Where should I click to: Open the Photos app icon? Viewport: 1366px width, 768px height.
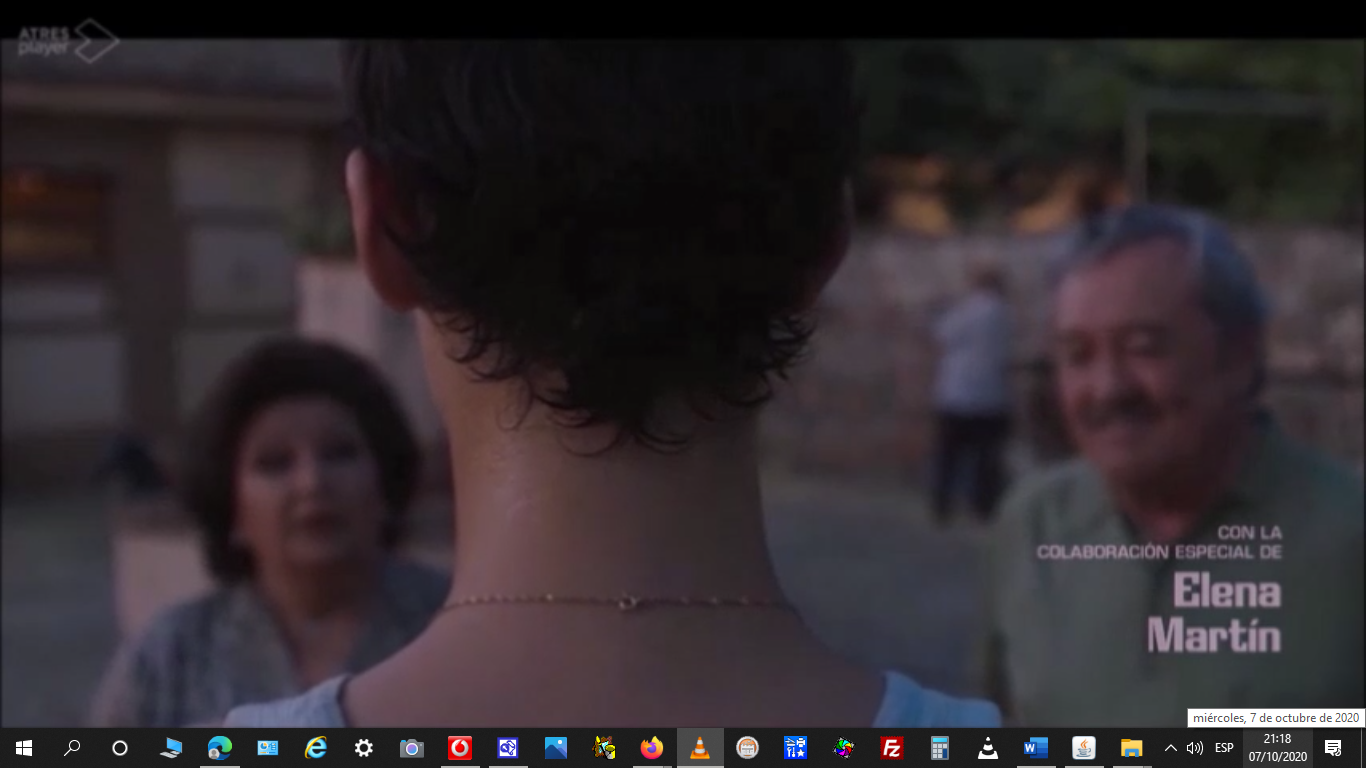point(555,748)
